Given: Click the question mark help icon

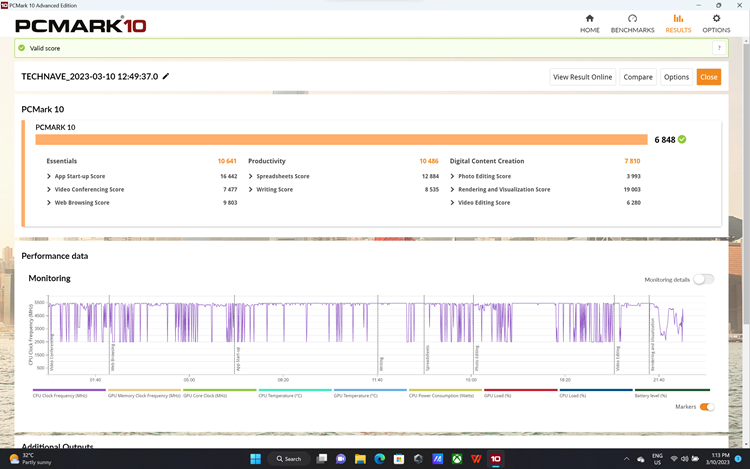Looking at the screenshot, I should (719, 48).
